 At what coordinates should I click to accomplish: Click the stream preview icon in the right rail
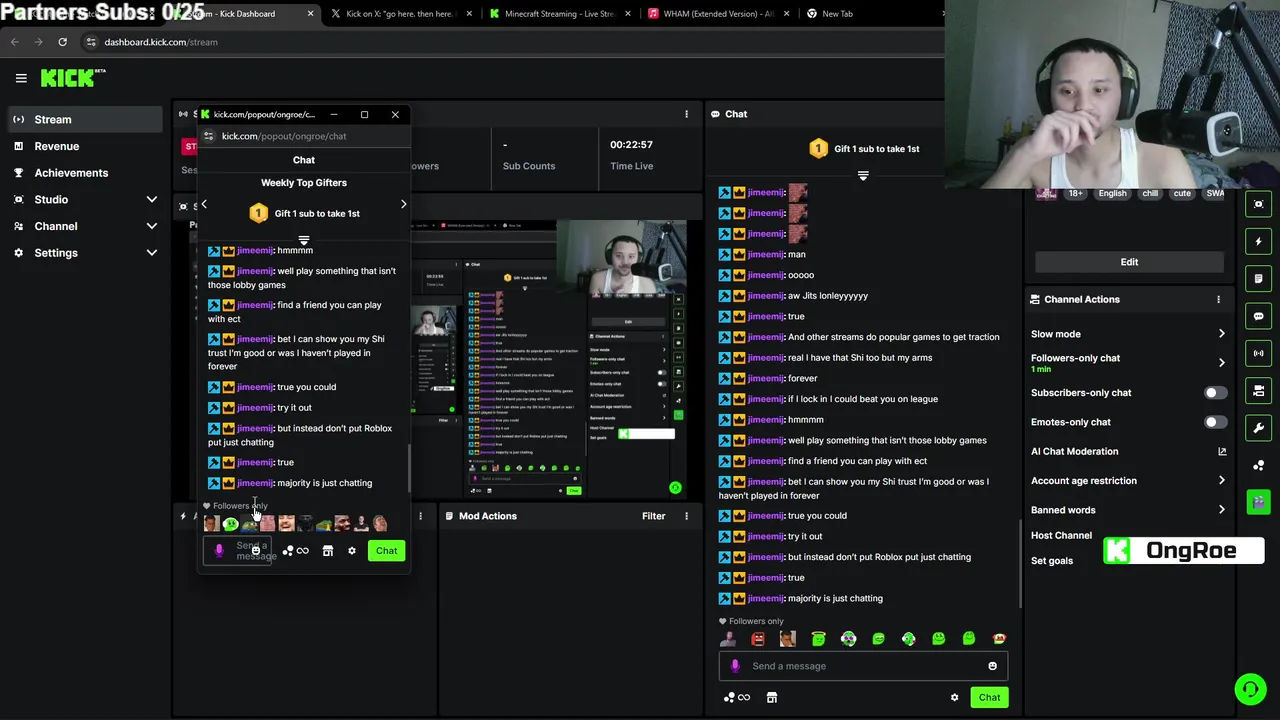pos(1259,204)
